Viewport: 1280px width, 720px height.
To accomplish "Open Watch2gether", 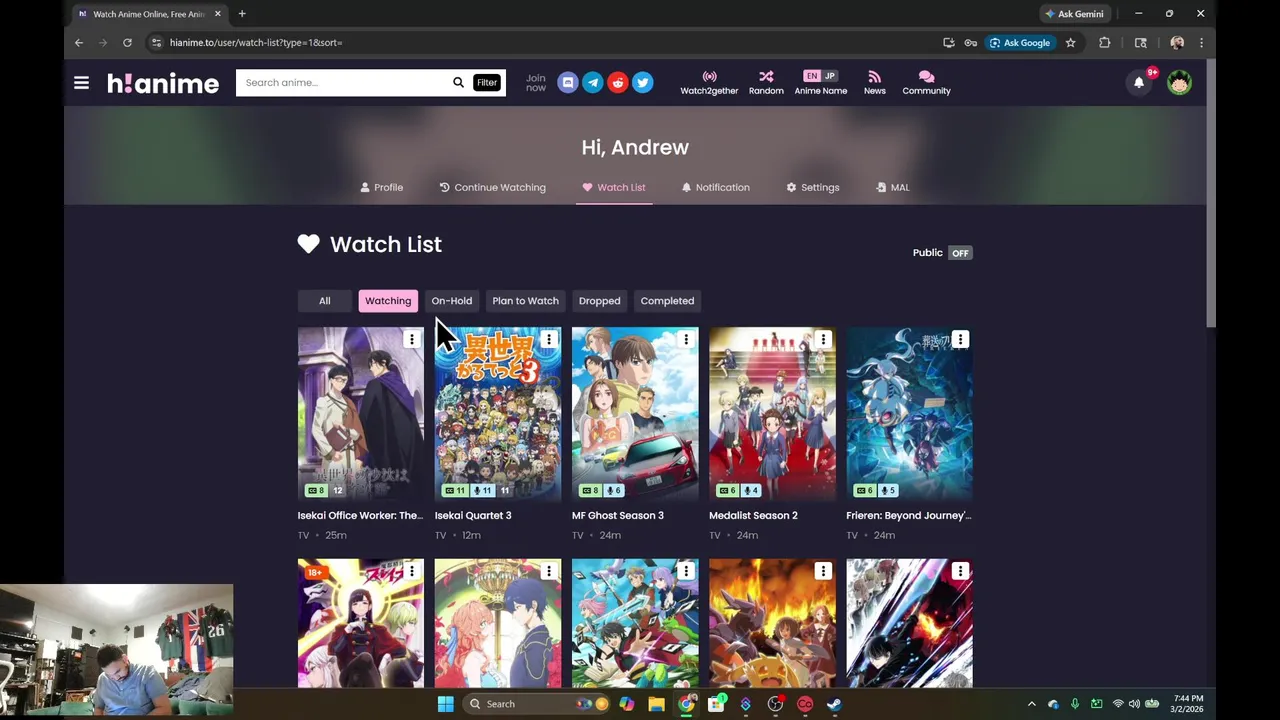I will click(709, 83).
